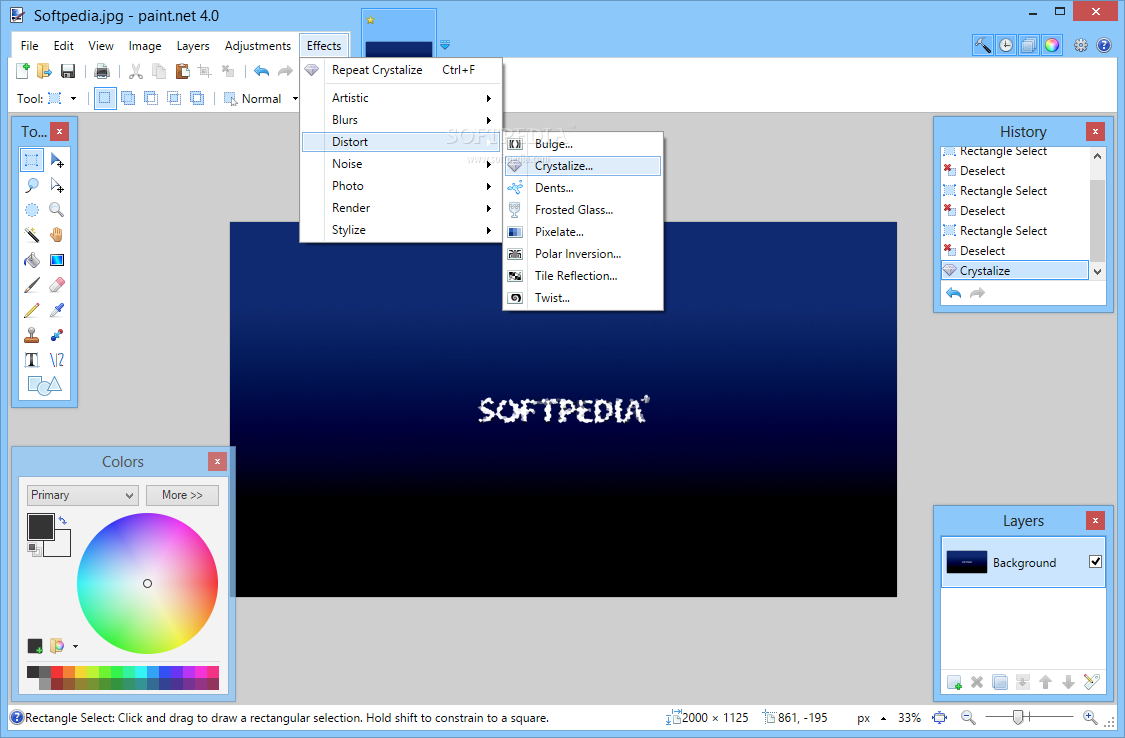Screen dimensions: 1125x738
Task: Choose Replace selection mode
Action: tap(105, 98)
